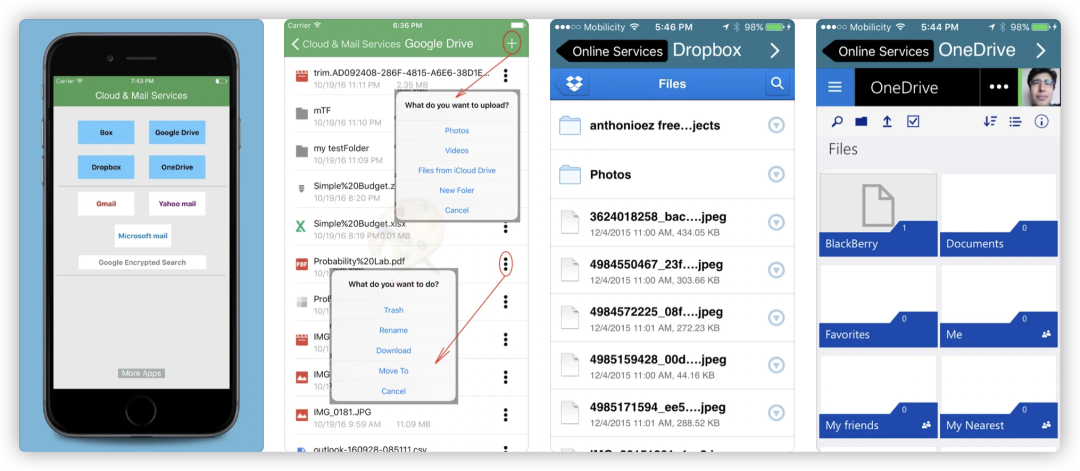Tap the Google Encrypted Search field
Image resolution: width=1080 pixels, height=471 pixels.
pos(142,262)
